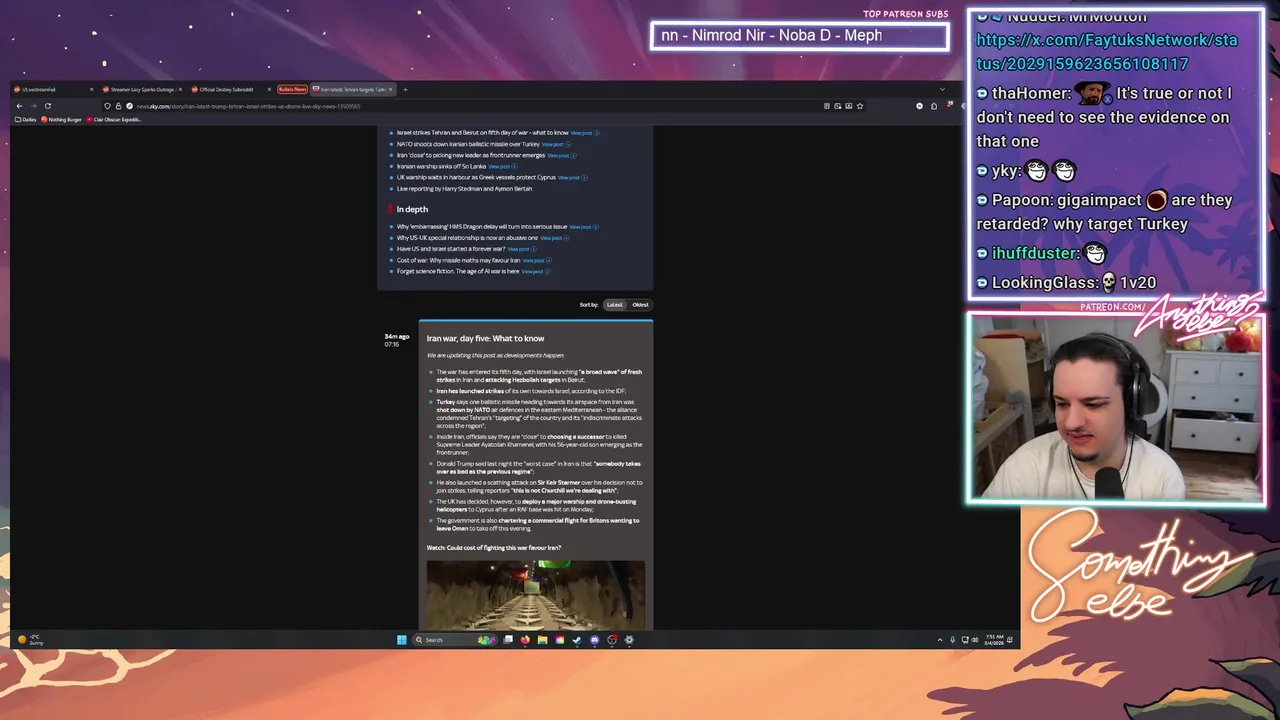View post for Cost of war missile maths
The image size is (1280, 720).
[536, 260]
